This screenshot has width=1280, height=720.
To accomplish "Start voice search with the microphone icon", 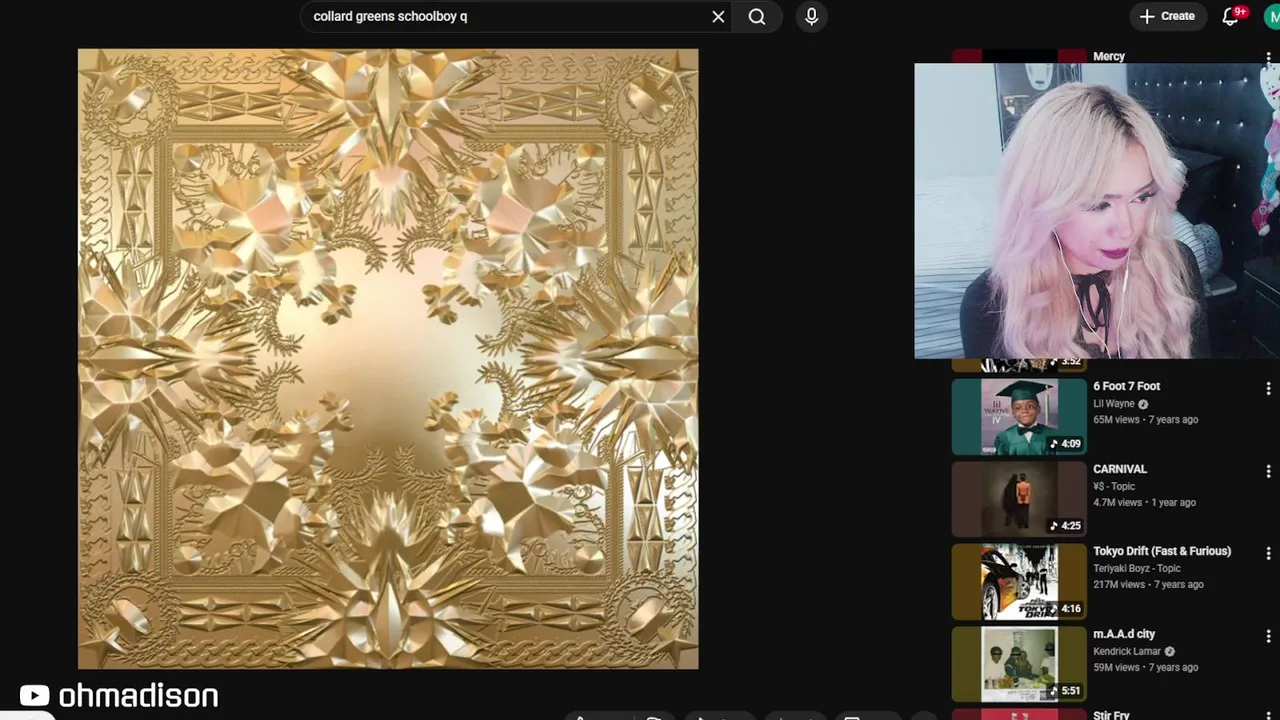I will click(x=811, y=16).
